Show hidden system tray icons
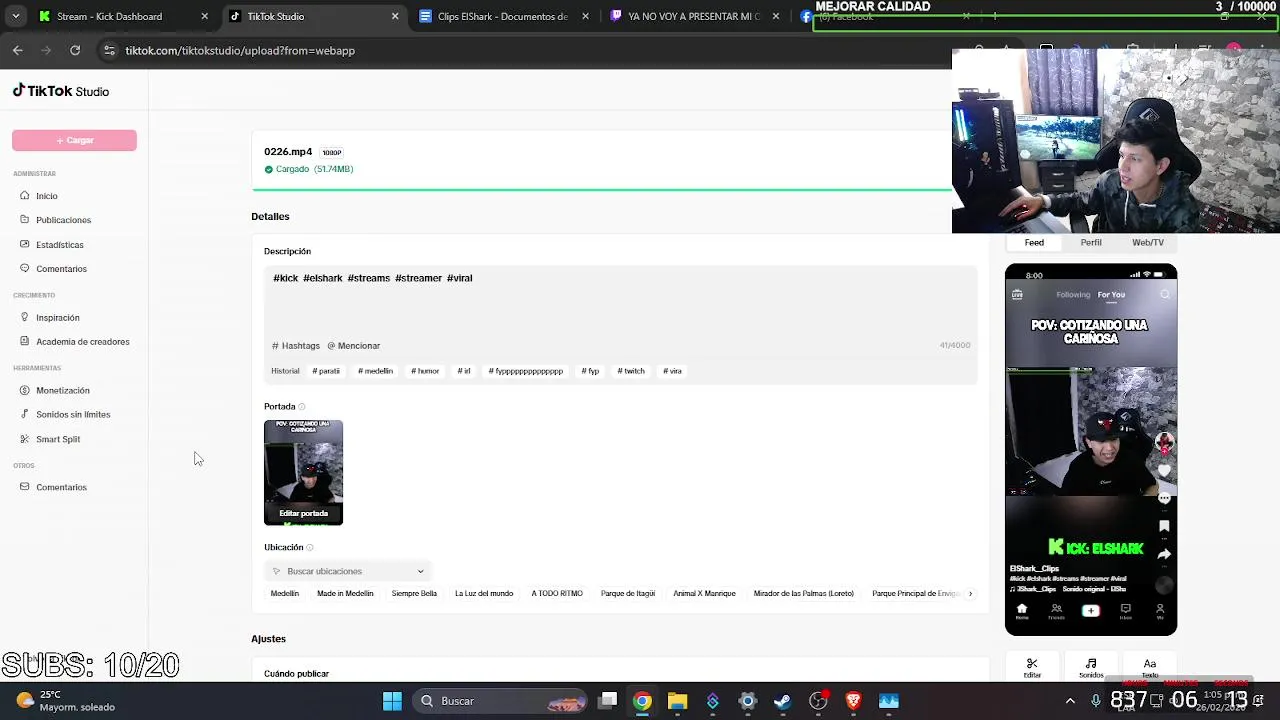The height and width of the screenshot is (720, 1280). (1070, 701)
